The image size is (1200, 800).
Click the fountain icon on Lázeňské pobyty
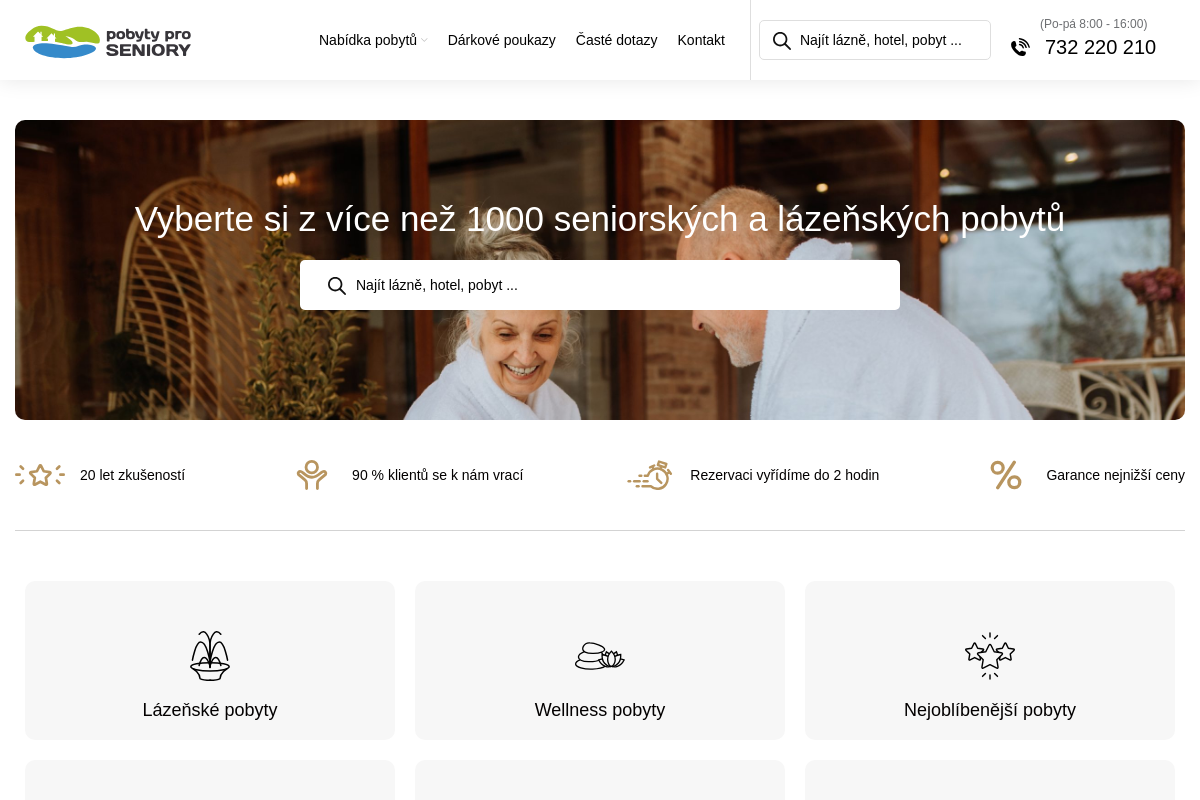tap(210, 656)
